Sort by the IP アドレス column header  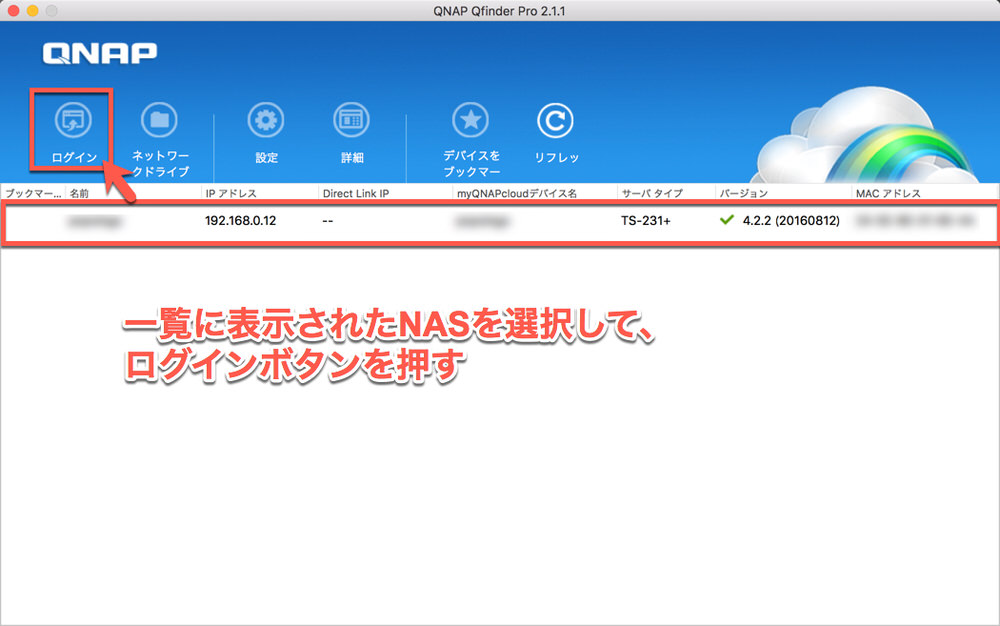click(x=231, y=193)
